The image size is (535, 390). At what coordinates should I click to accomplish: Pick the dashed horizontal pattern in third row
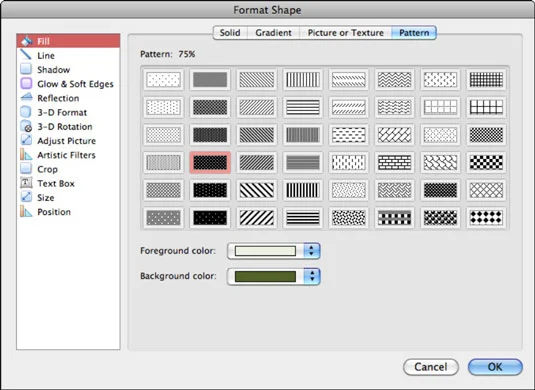click(349, 135)
